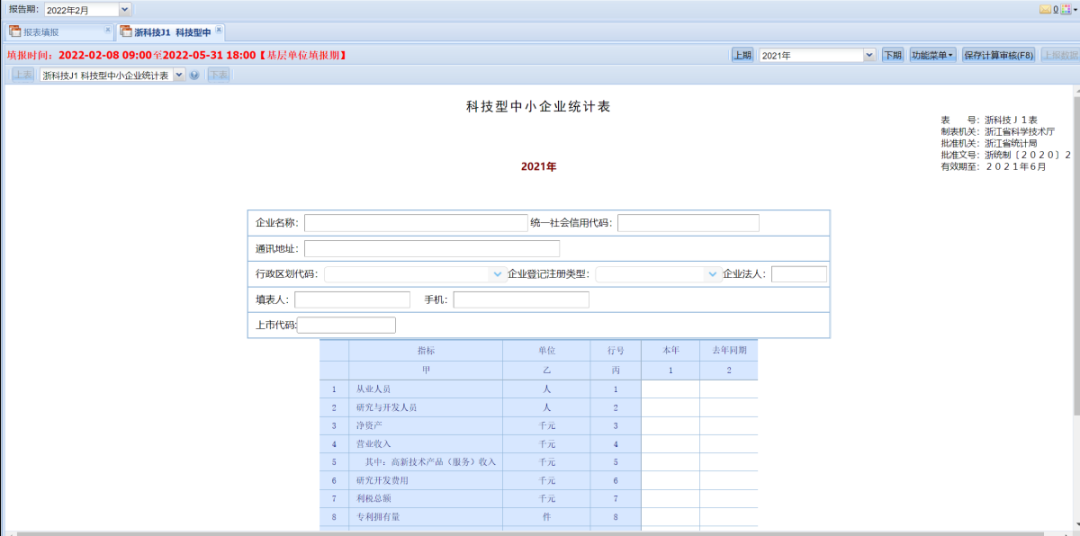Open the colorful theme grid icon

tap(1066, 10)
